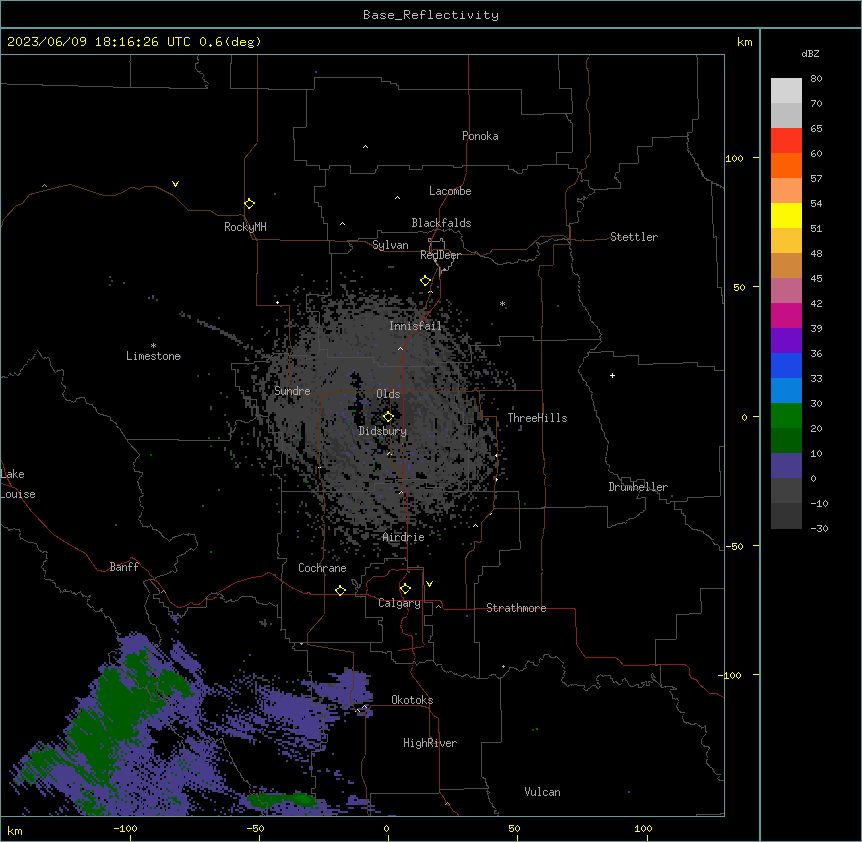
Task: Select the Didsbury label
Action: tap(383, 431)
